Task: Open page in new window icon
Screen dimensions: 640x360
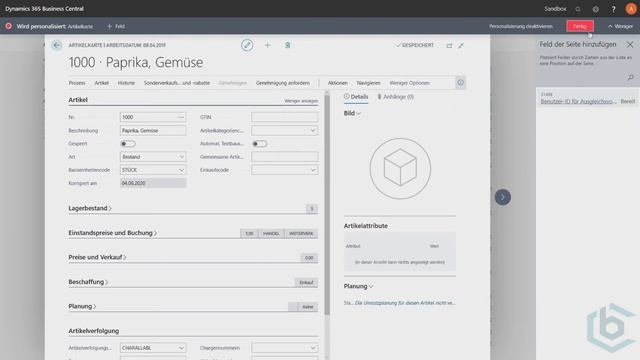Action: point(449,45)
